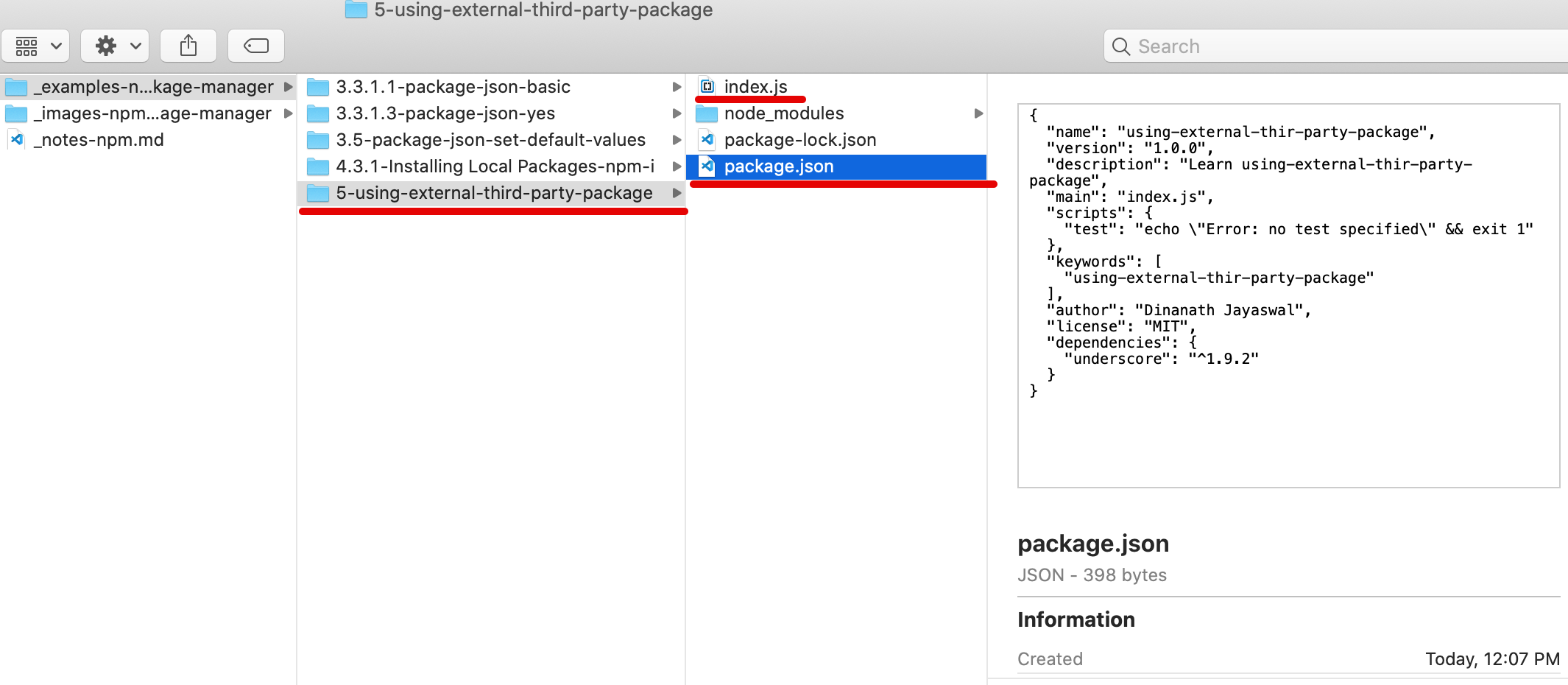1568x685 pixels.
Task: Click the VS Code icon beside package-lock.json
Action: click(x=706, y=139)
